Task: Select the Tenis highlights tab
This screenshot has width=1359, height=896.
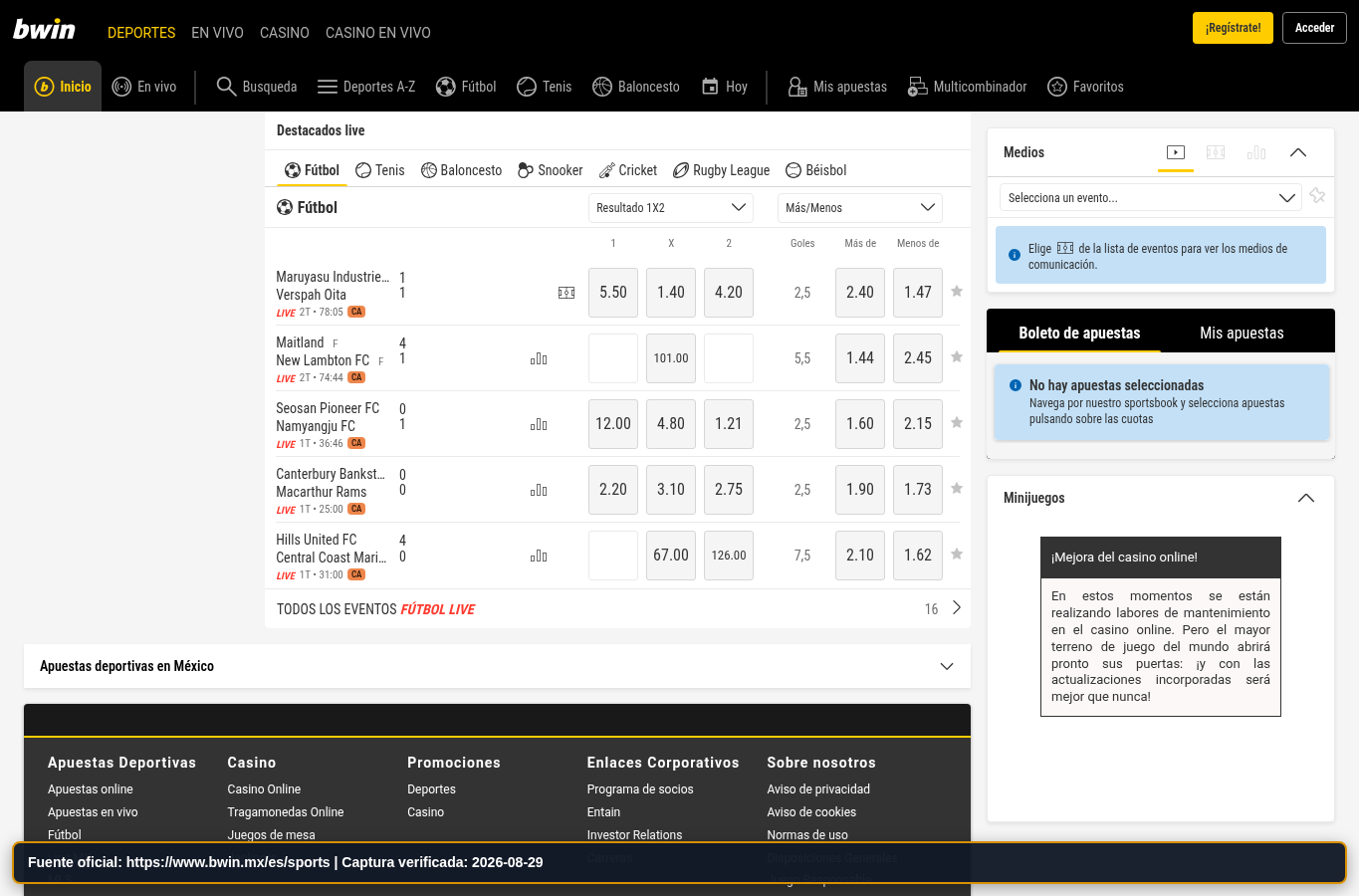Action: (380, 170)
